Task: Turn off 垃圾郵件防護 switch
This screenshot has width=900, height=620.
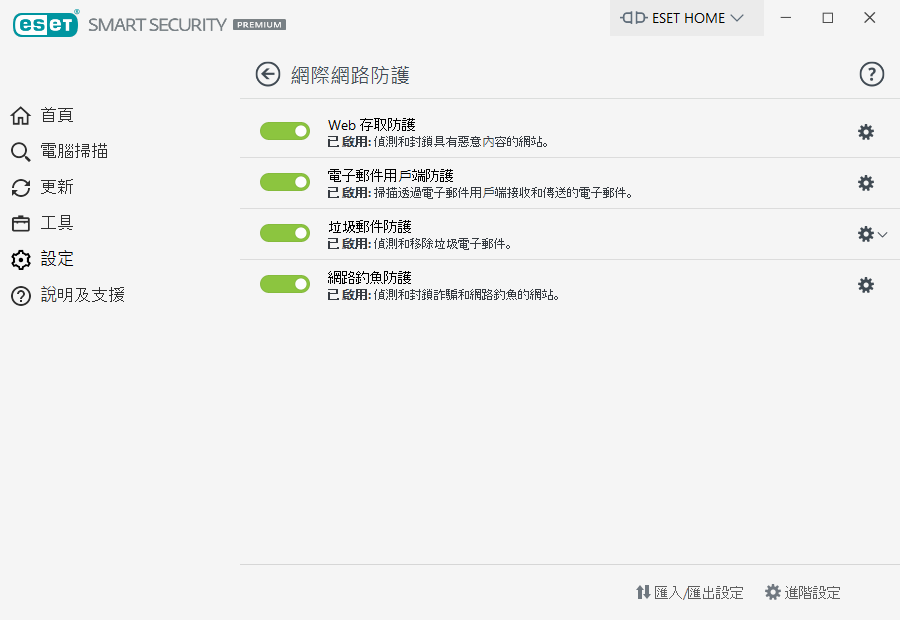Action: click(285, 233)
